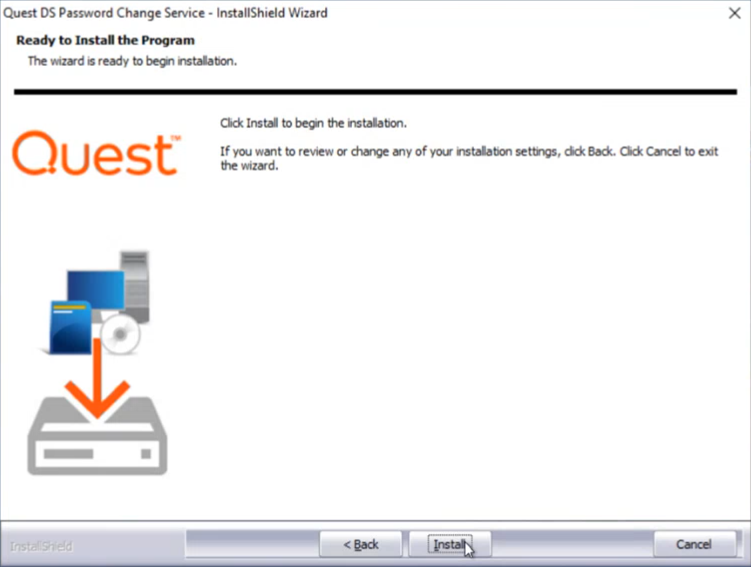
Task: Click the Install button to begin installation
Action: (450, 544)
